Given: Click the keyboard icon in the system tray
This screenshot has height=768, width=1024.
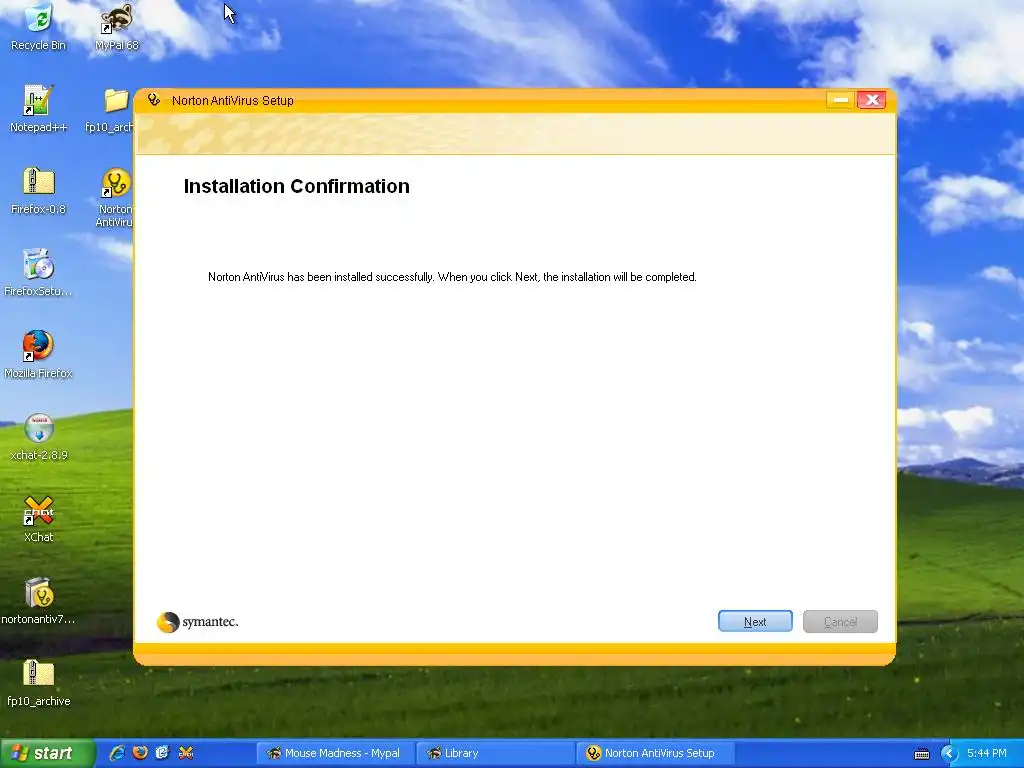Looking at the screenshot, I should coord(921,754).
